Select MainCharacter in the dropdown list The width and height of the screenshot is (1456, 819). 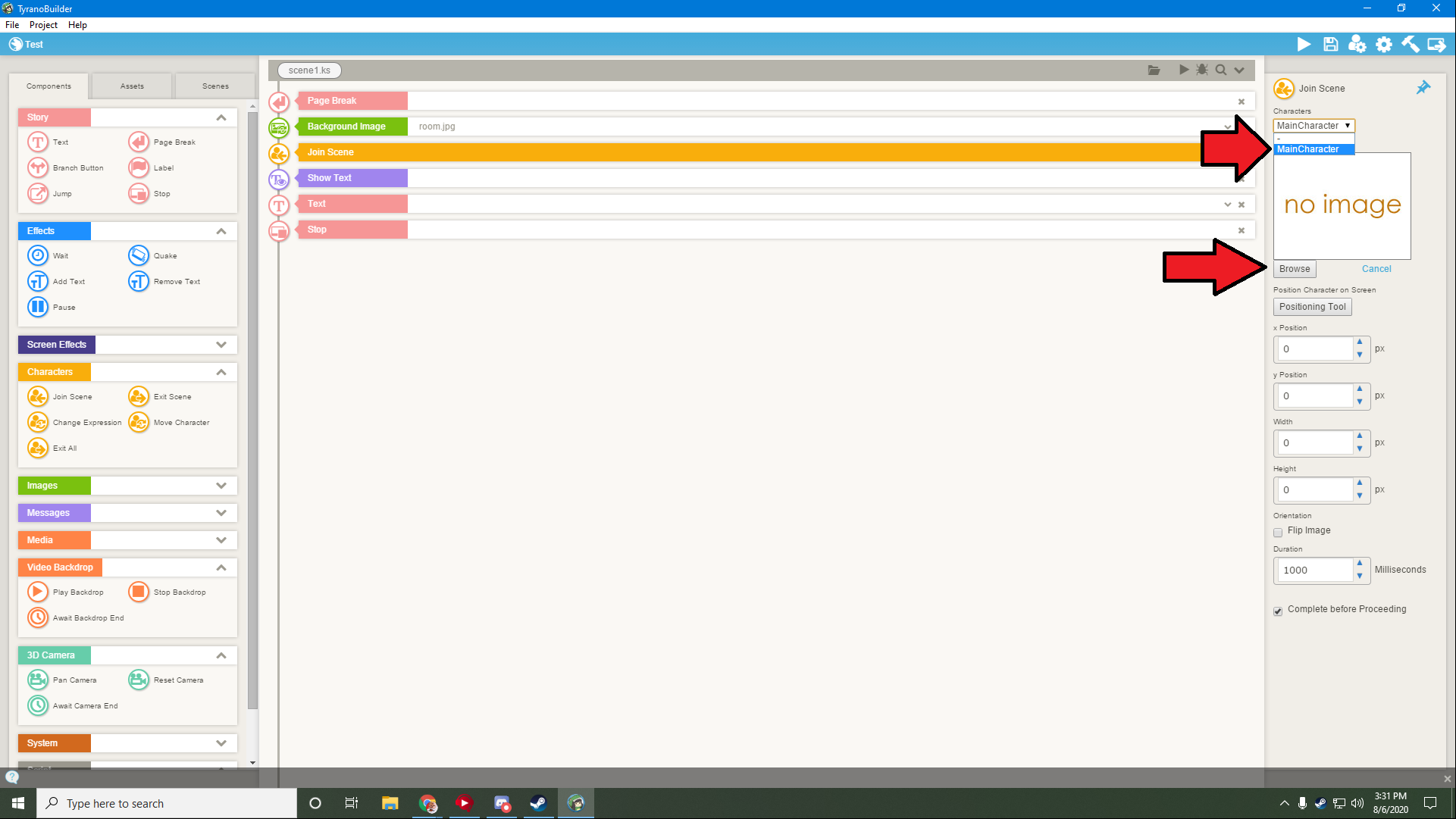[x=1313, y=149]
